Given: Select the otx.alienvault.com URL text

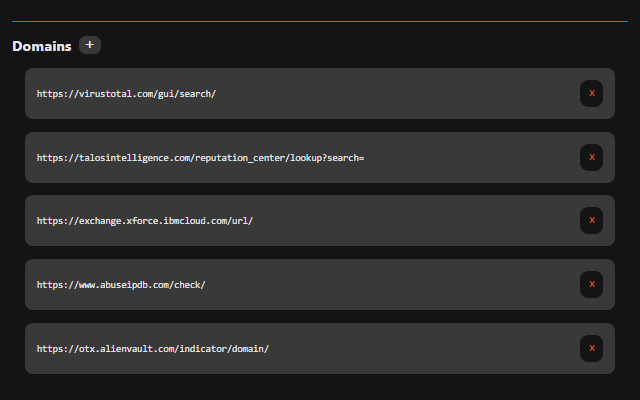Looking at the screenshot, I should pos(153,349).
